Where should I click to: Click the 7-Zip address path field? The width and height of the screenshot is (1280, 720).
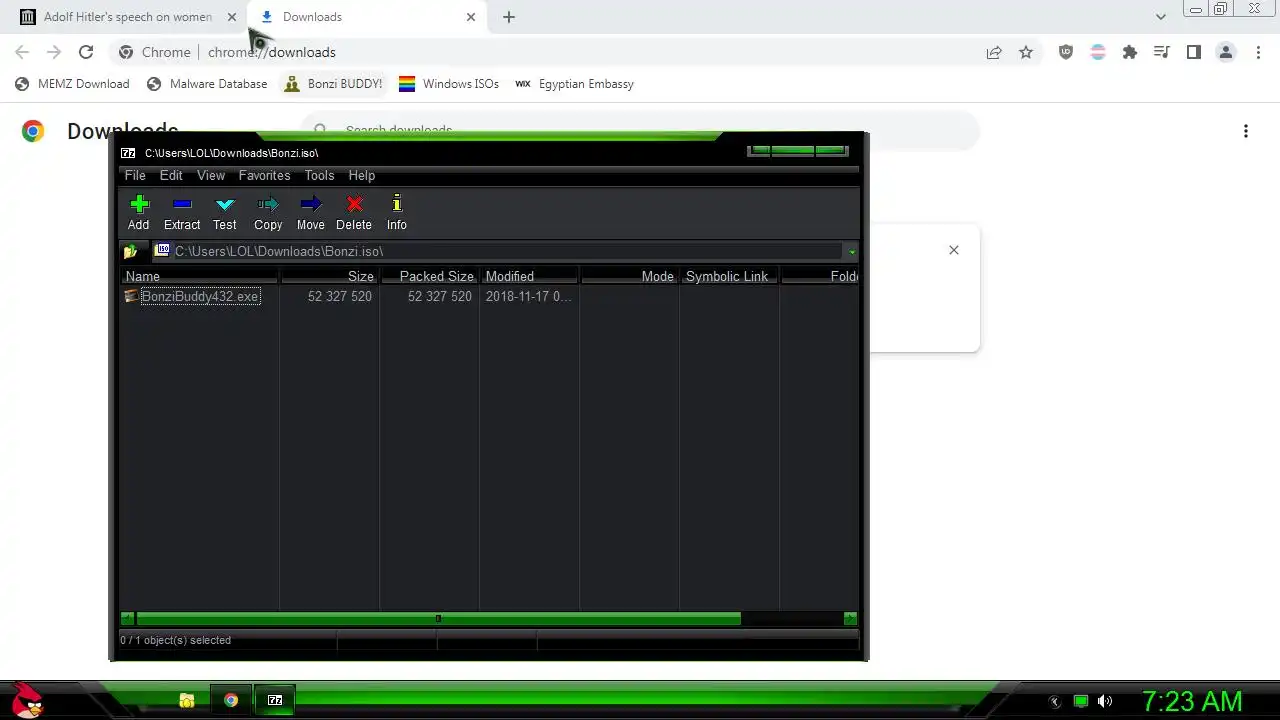[498, 252]
